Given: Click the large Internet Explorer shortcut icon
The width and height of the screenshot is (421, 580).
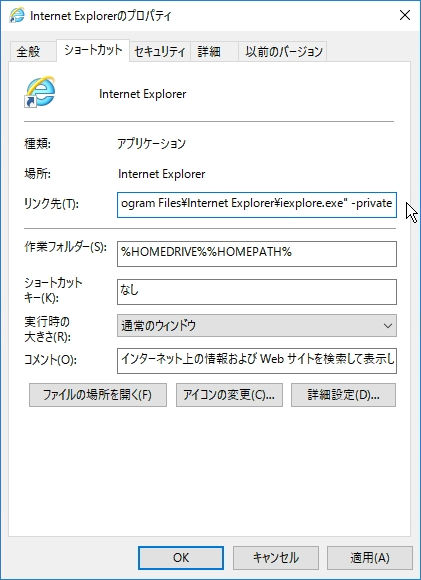Looking at the screenshot, I should 40,92.
